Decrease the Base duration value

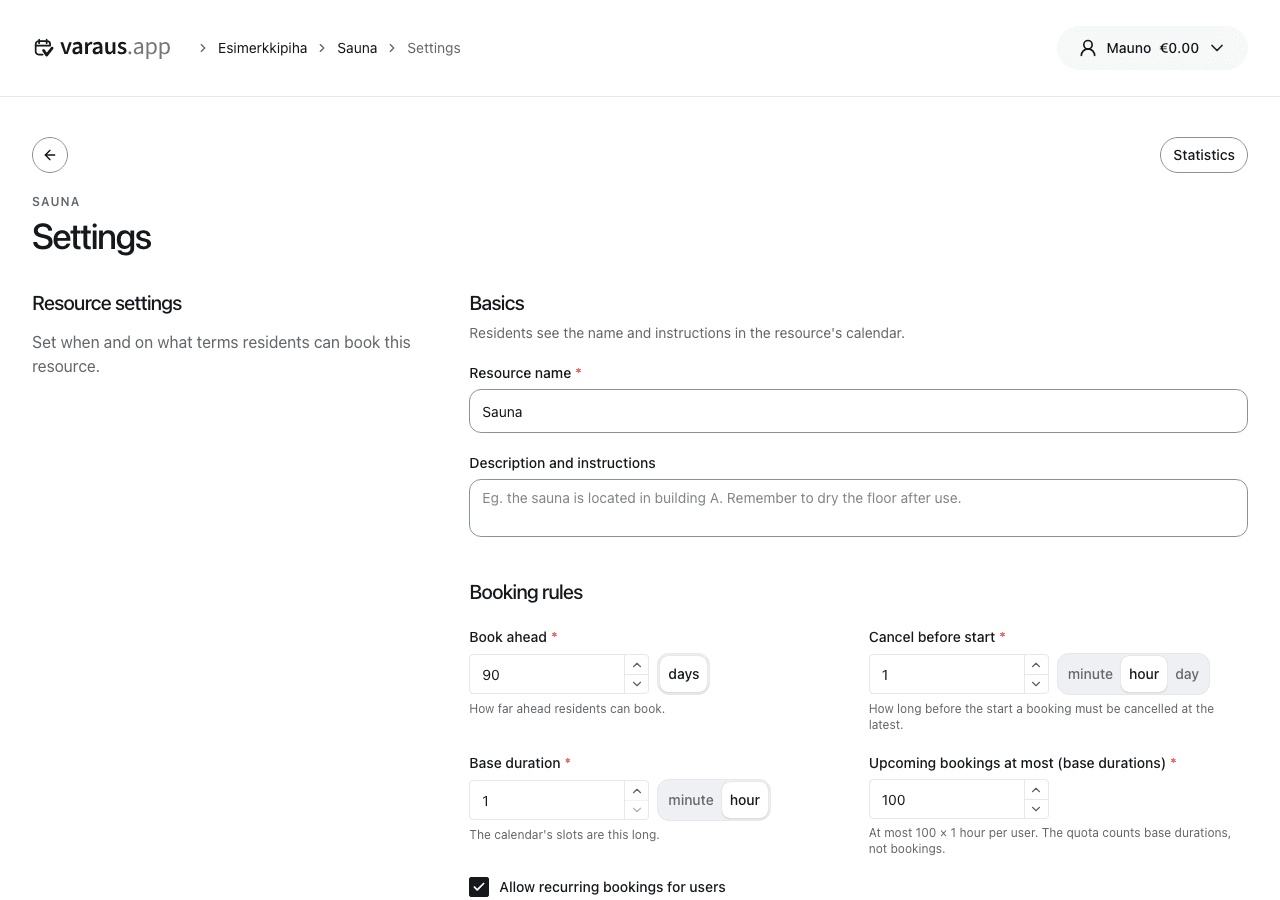click(x=637, y=810)
